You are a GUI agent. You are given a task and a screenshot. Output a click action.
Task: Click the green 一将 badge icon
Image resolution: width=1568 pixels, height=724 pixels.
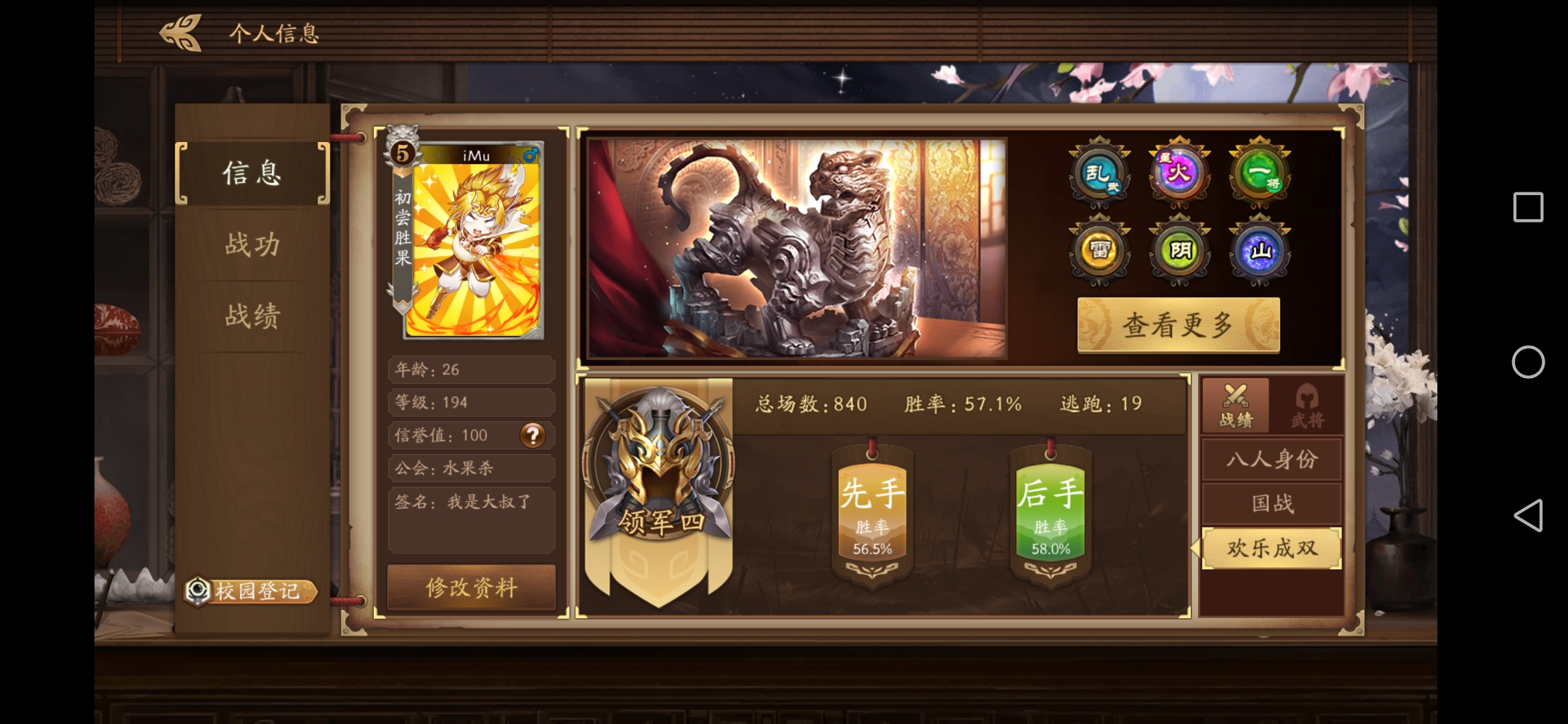coord(1259,173)
